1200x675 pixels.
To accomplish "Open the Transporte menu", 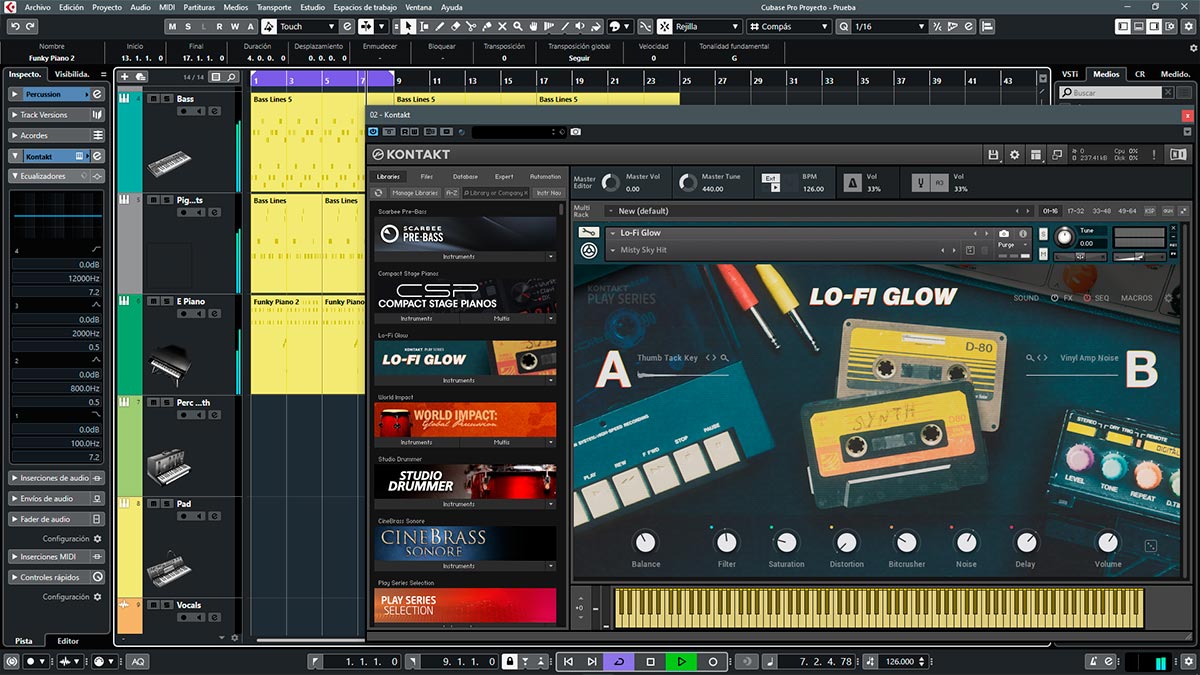I will click(x=274, y=7).
